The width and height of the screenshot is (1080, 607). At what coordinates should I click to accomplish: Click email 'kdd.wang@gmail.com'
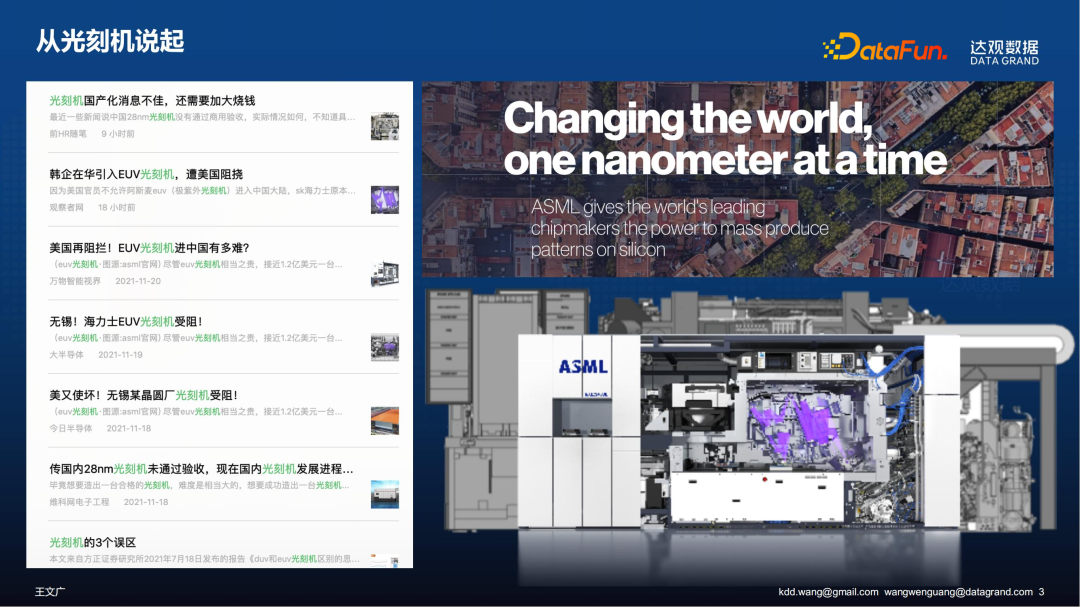tap(828, 592)
